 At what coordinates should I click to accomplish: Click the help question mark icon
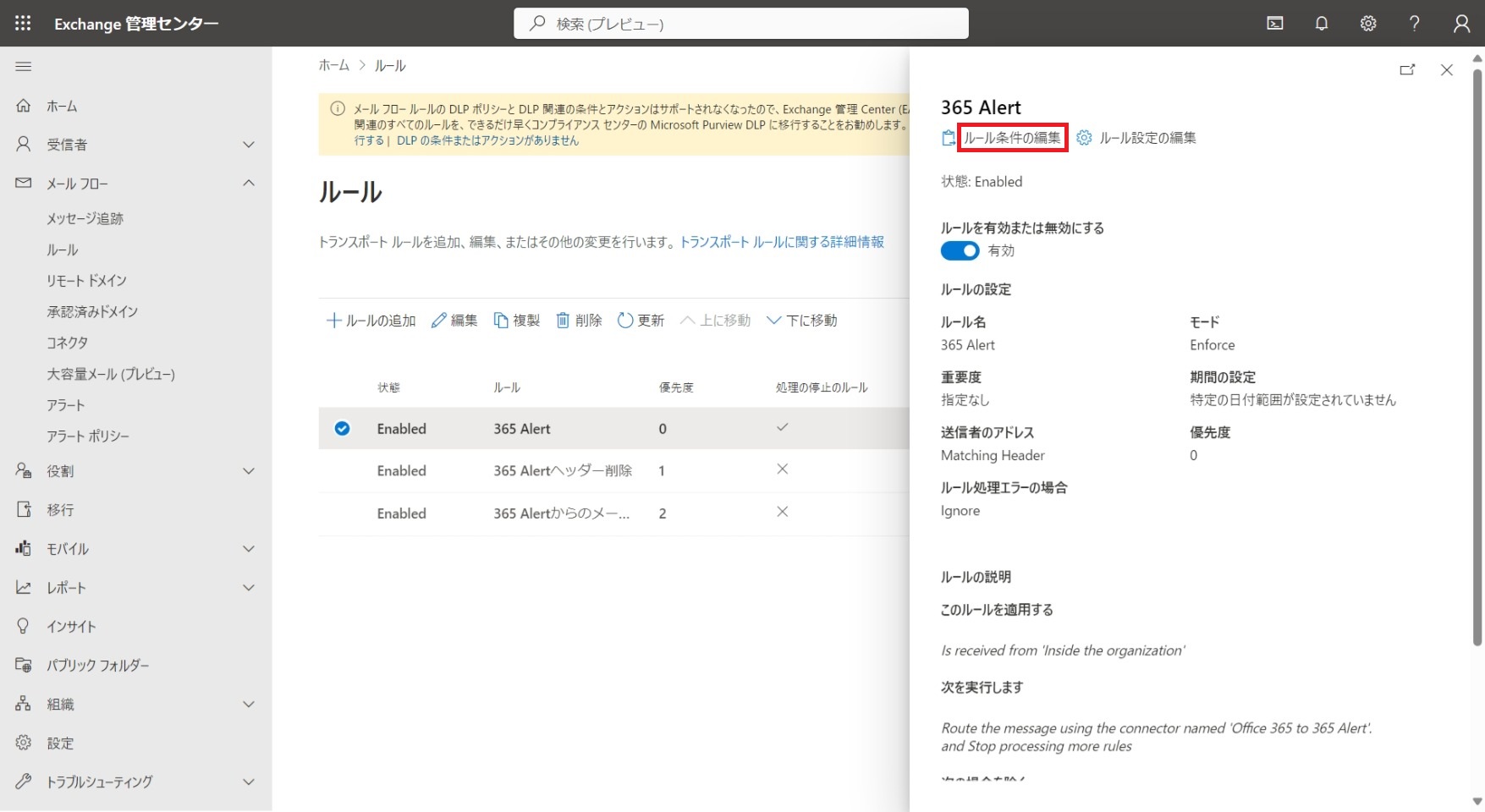(1414, 24)
